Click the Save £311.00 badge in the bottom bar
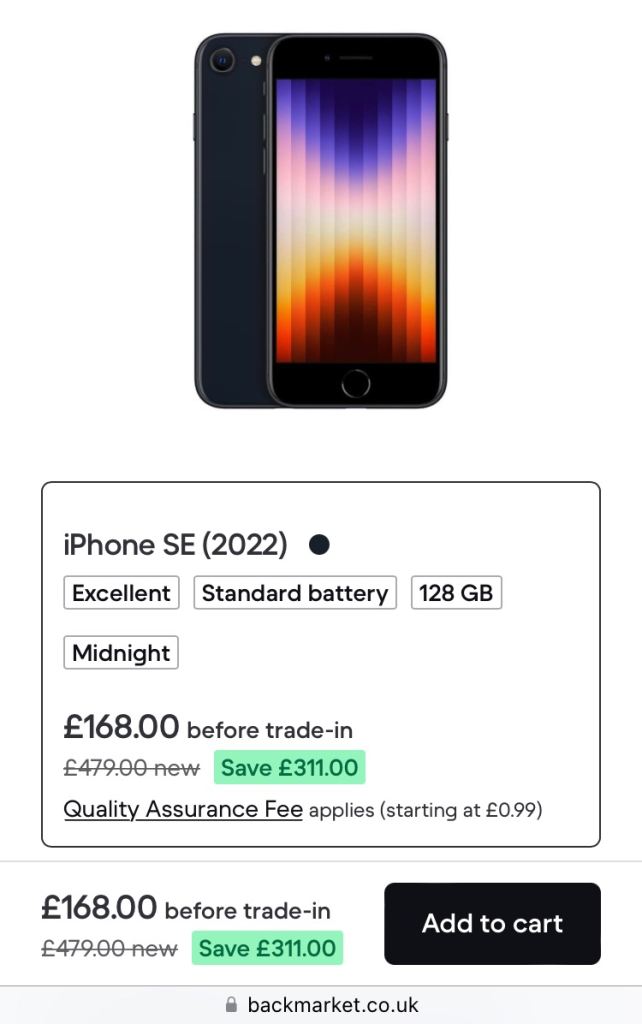 click(x=267, y=948)
